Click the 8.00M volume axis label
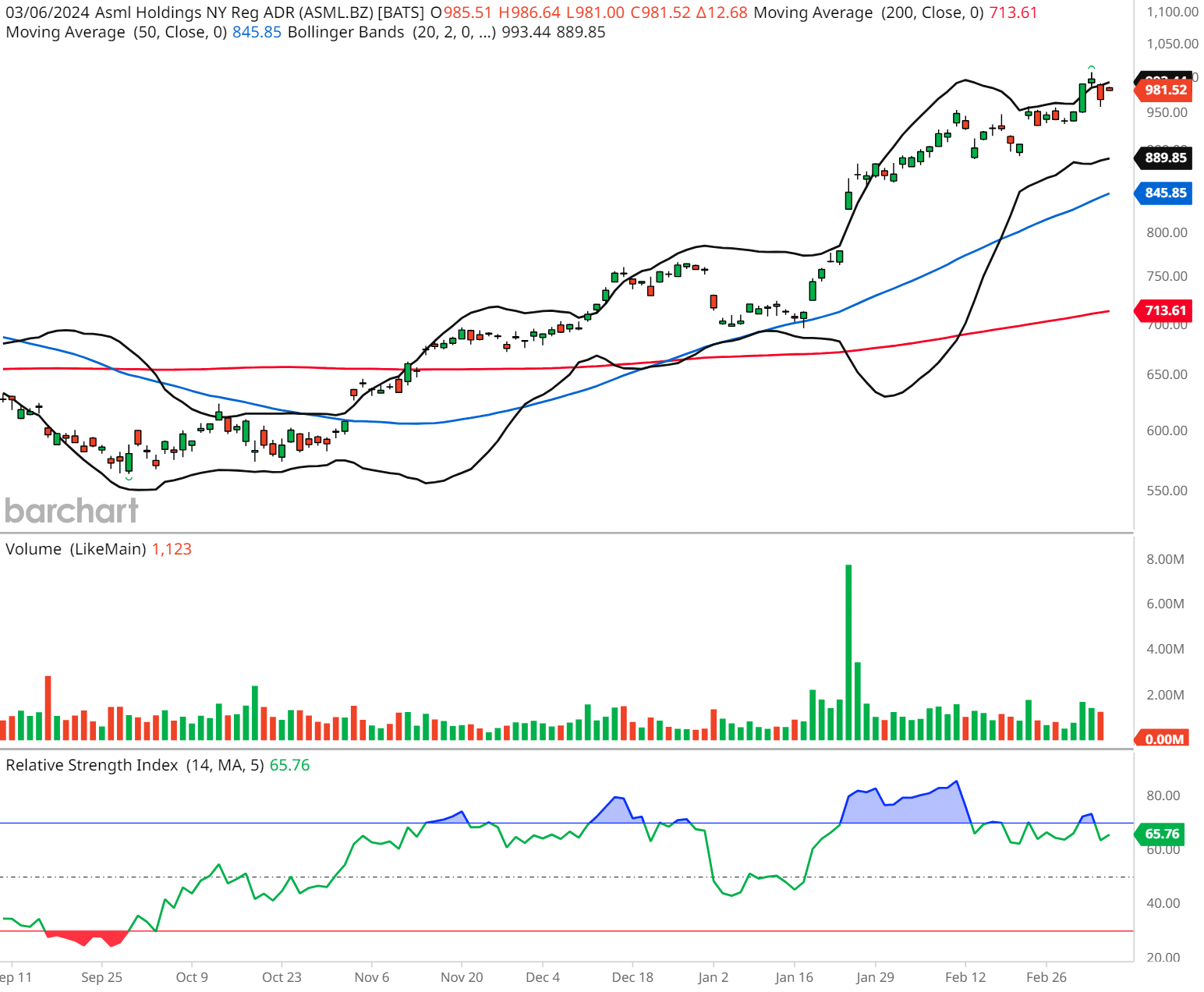Image resolution: width=1204 pixels, height=992 pixels. coord(1165,559)
